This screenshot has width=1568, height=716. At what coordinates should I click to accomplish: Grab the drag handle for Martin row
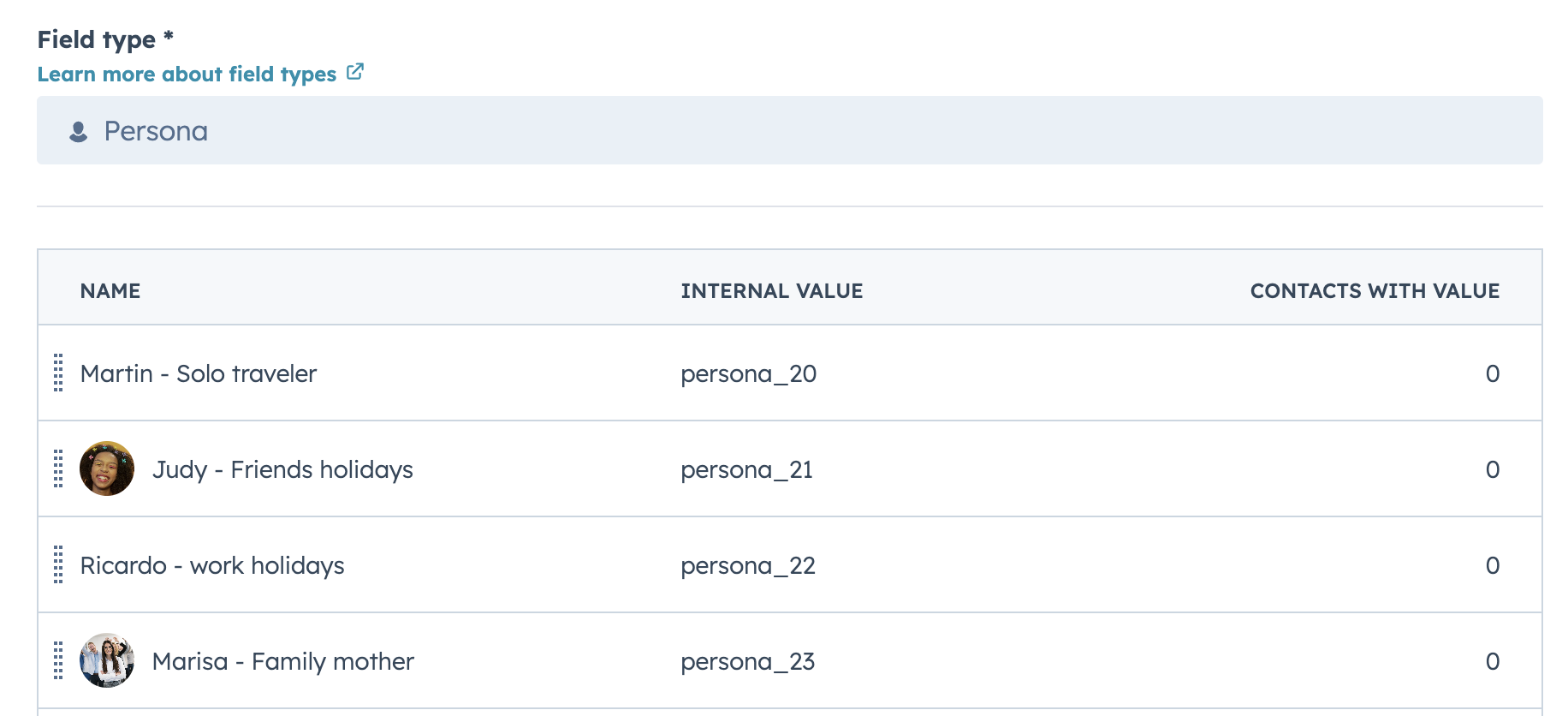58,373
